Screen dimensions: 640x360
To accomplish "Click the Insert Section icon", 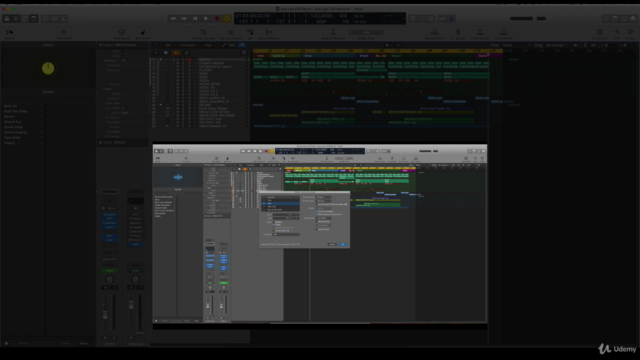I will coord(480,33).
